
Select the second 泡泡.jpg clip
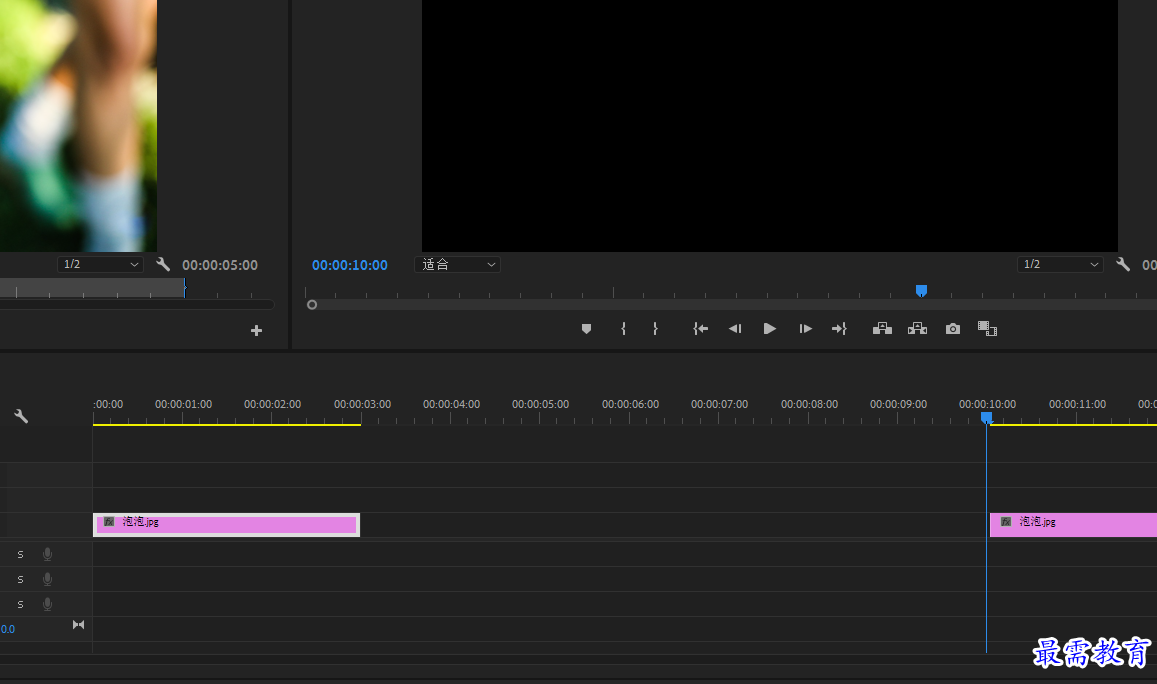pyautogui.click(x=1073, y=525)
